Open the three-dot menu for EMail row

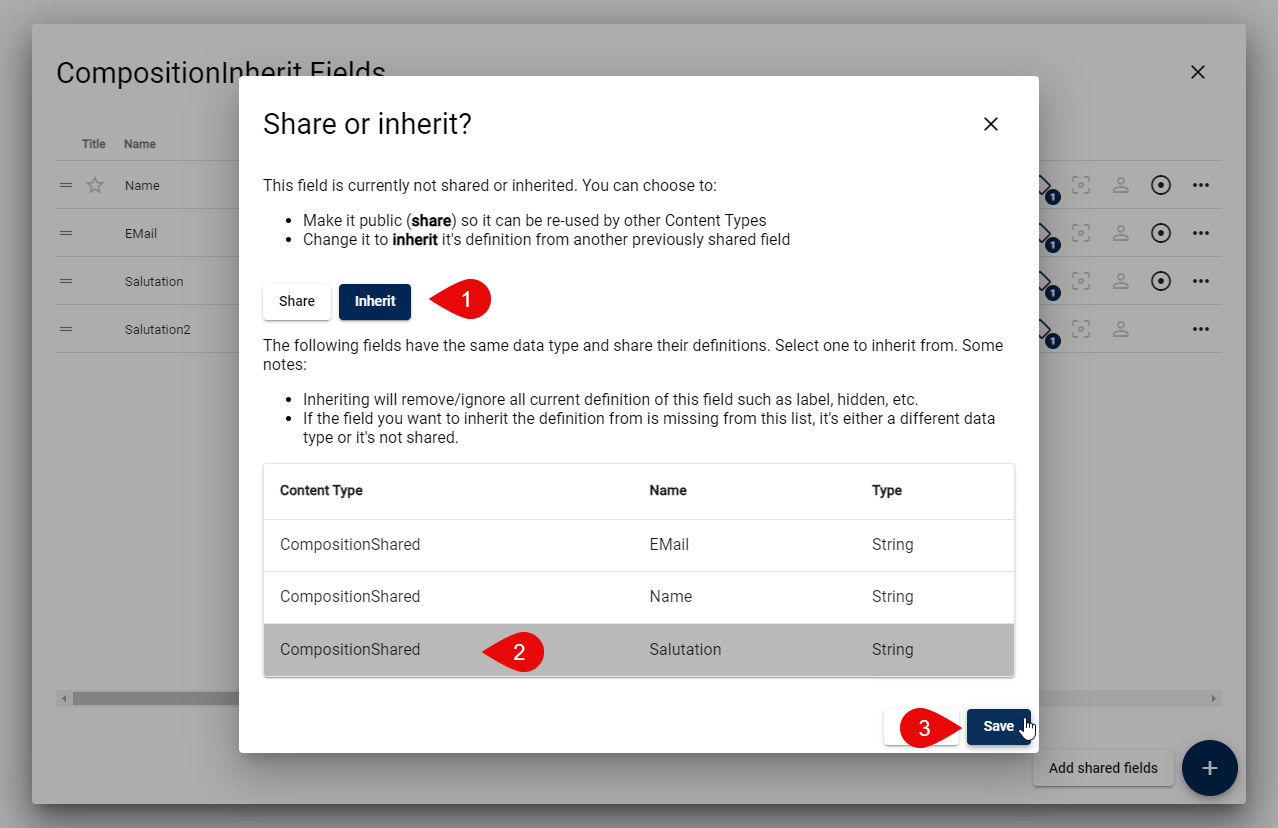[1201, 233]
